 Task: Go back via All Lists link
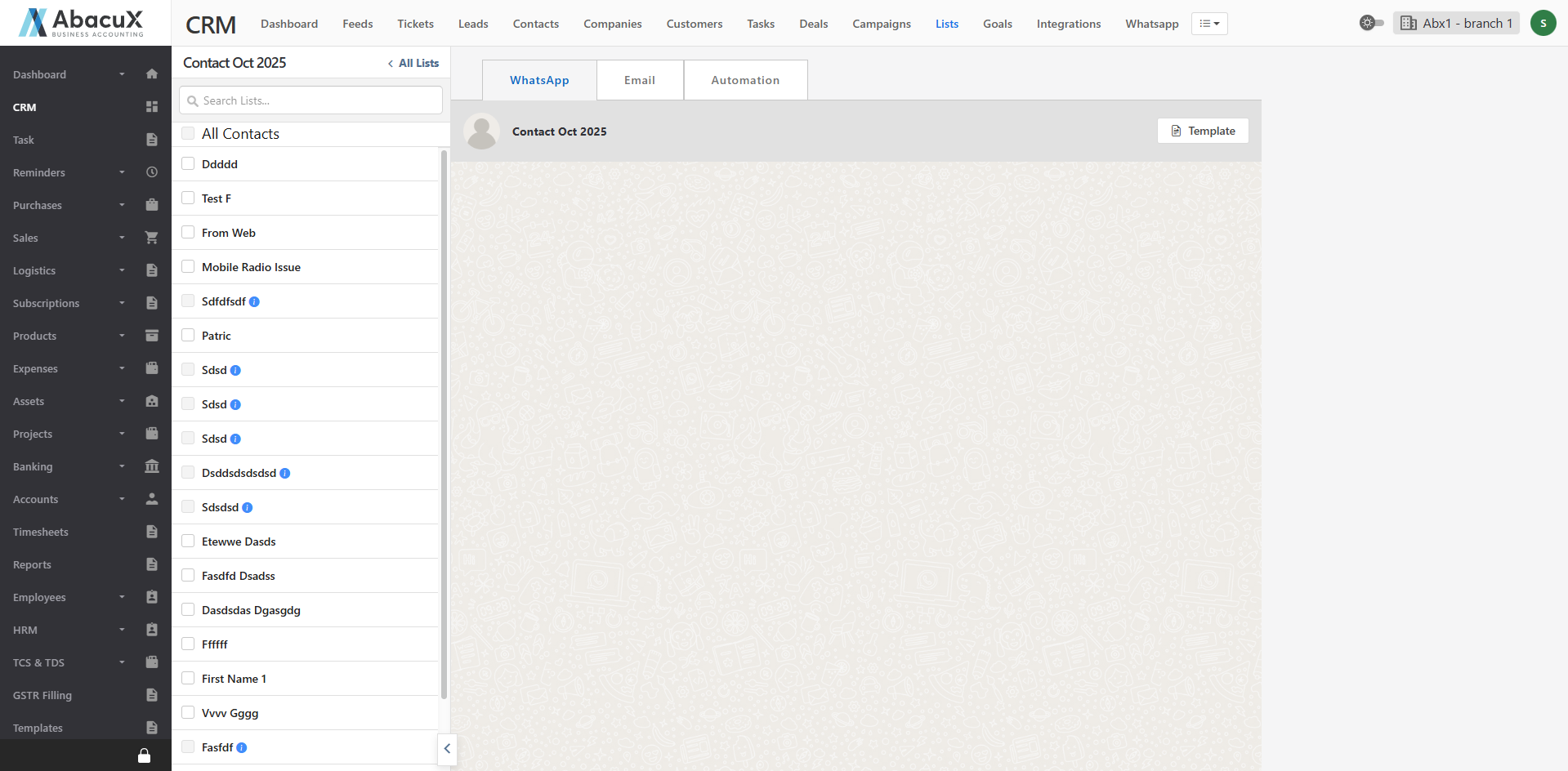click(x=413, y=63)
